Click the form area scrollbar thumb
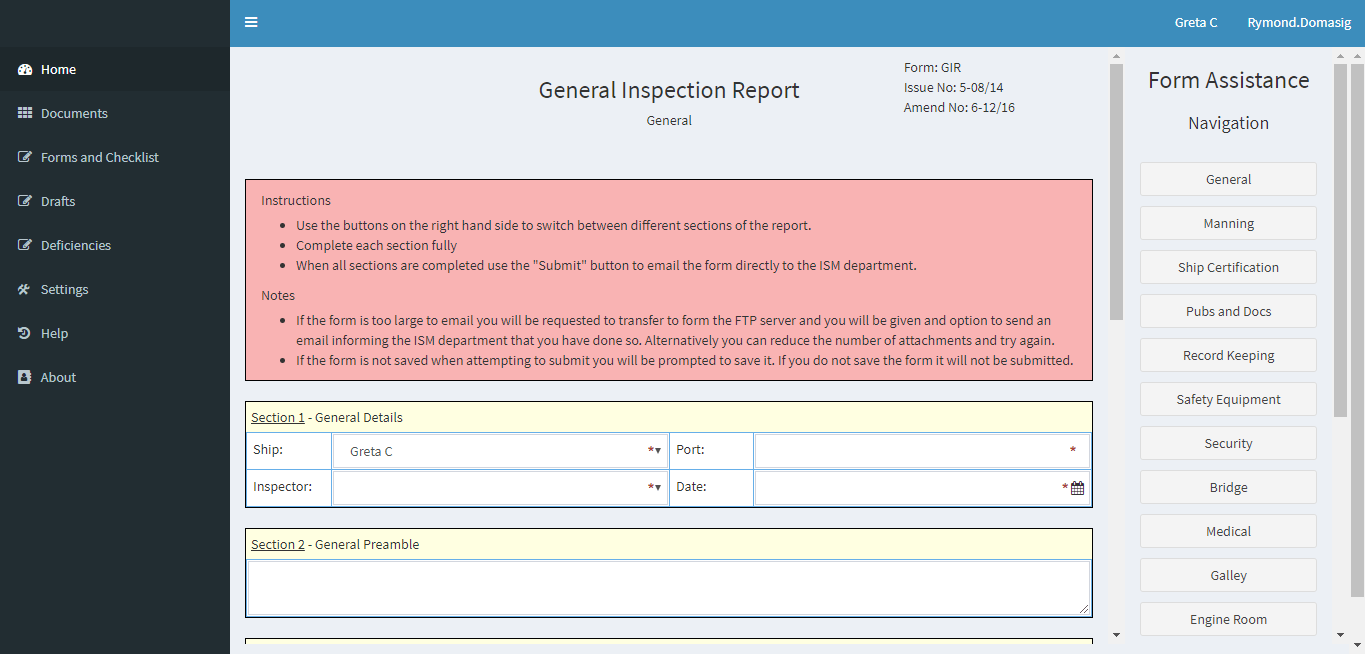This screenshot has width=1365, height=654. point(1116,192)
